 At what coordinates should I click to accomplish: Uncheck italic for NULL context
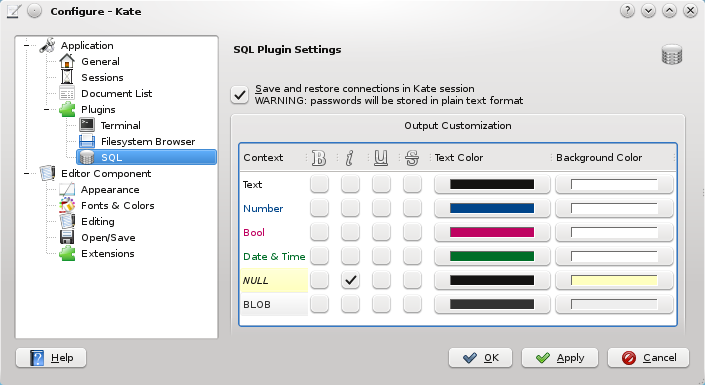click(350, 280)
